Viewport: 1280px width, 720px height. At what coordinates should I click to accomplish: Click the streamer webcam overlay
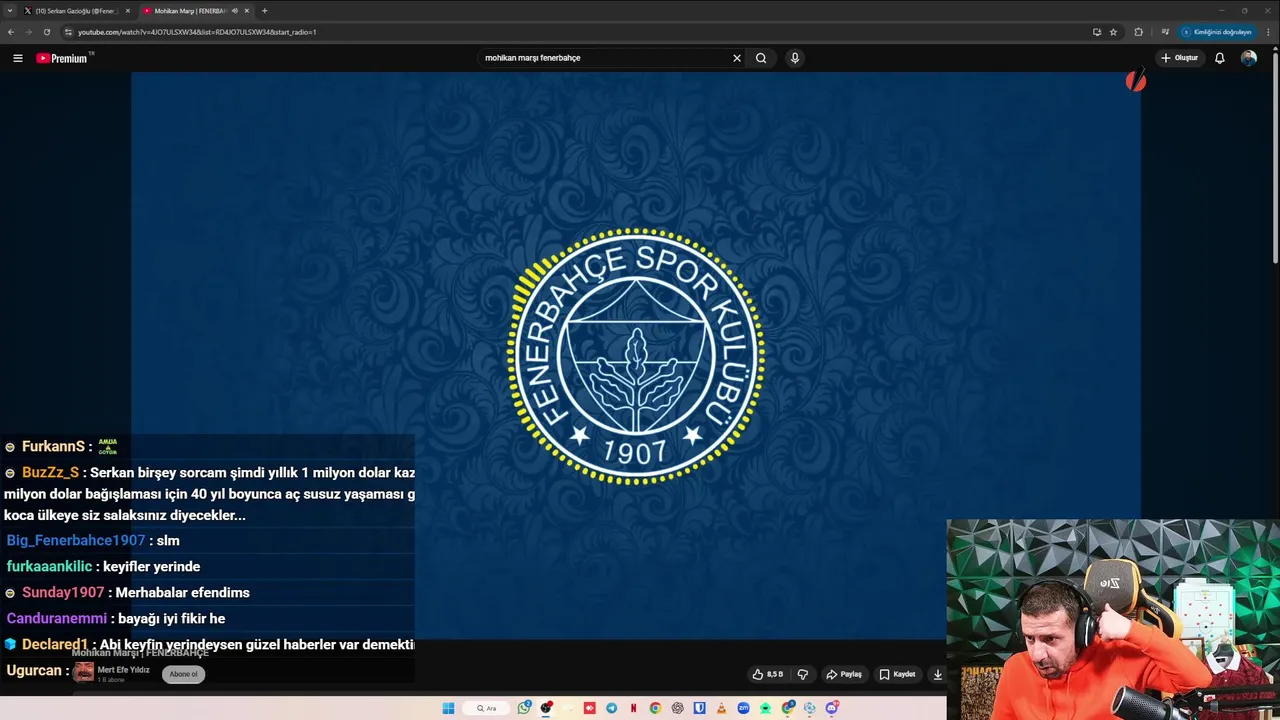[1113, 619]
